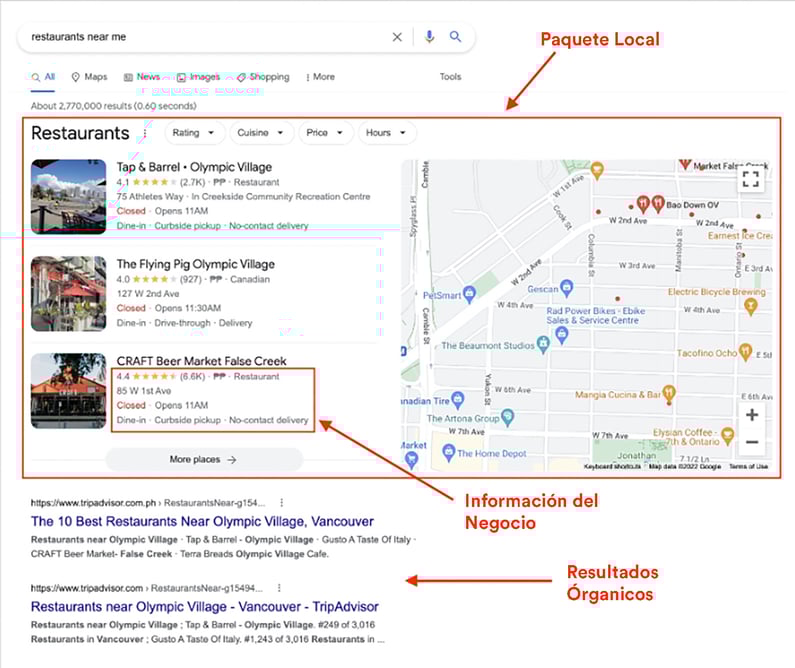Open Terms of Use map link
This screenshot has height=668, width=795.
click(x=748, y=467)
